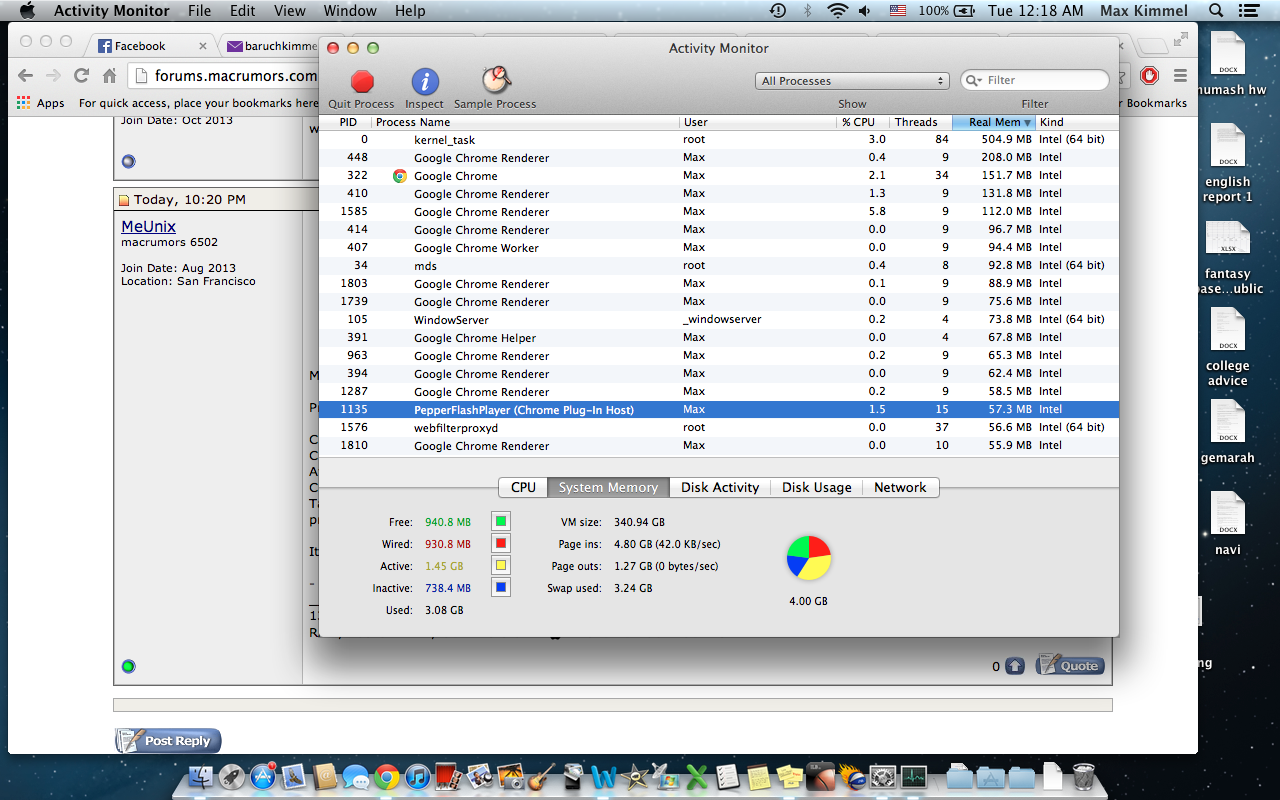Open the Window menu in menu bar
Image resolution: width=1280 pixels, height=800 pixels.
click(x=350, y=11)
